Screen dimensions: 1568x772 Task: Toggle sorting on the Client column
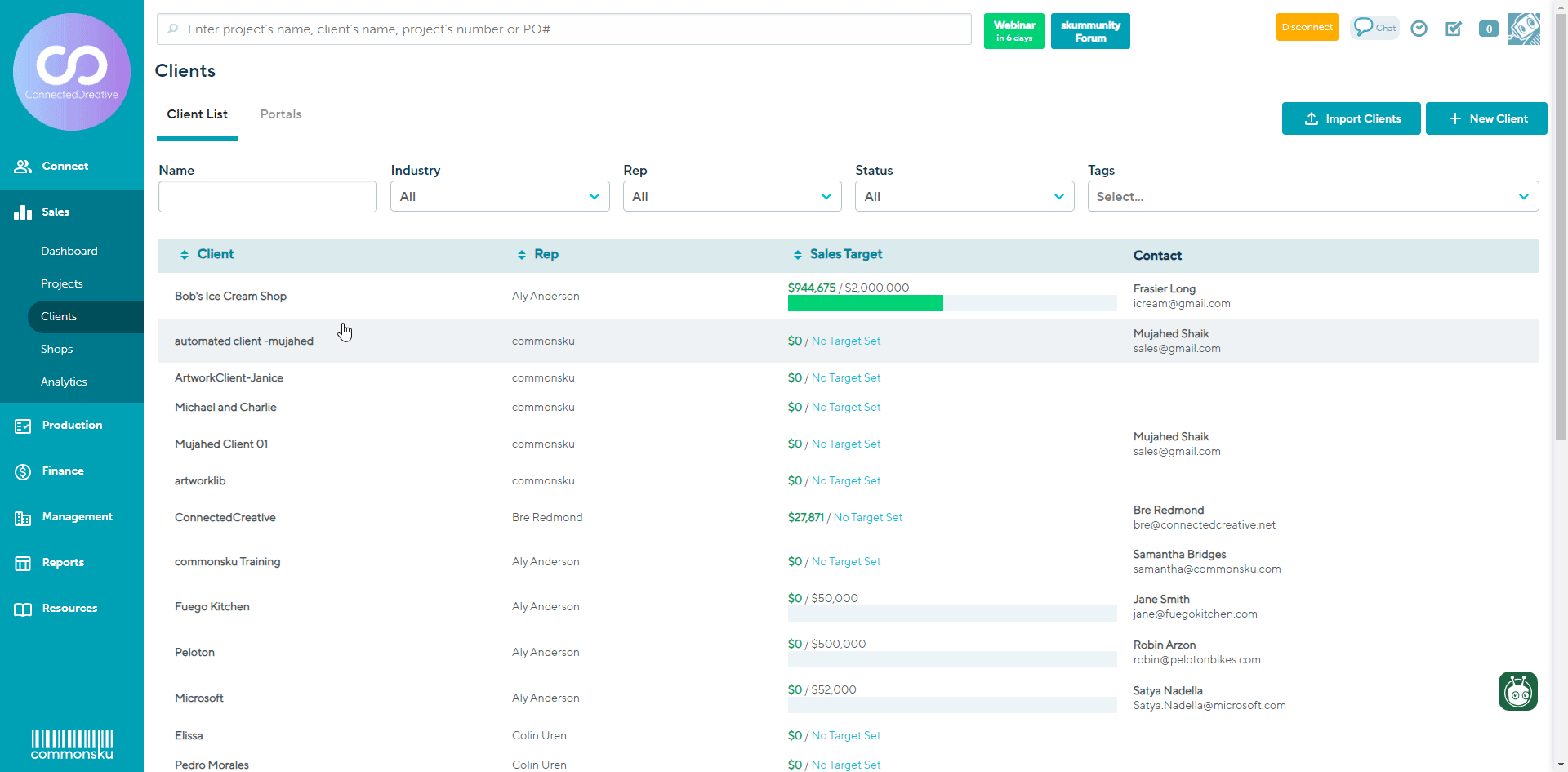[184, 254]
